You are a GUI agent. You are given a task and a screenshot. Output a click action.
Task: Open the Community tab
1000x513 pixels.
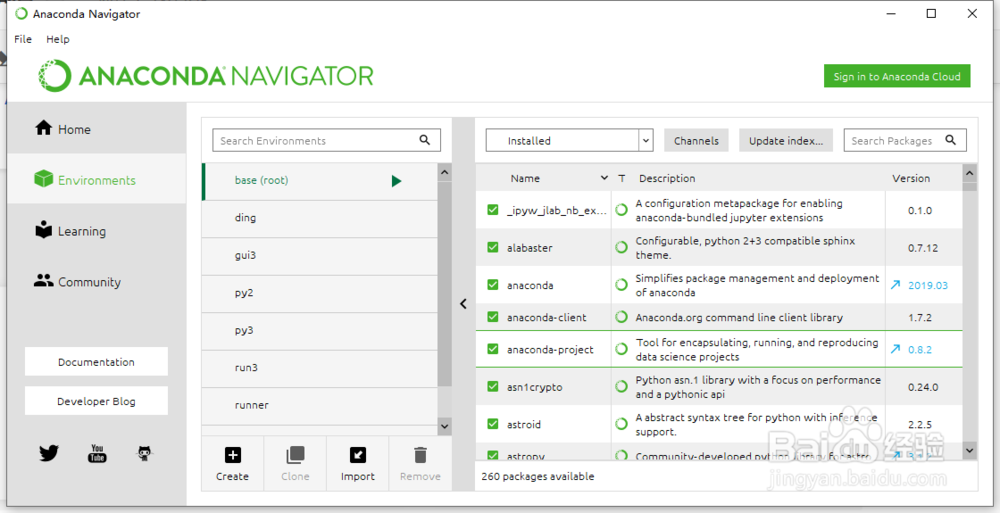click(x=97, y=282)
